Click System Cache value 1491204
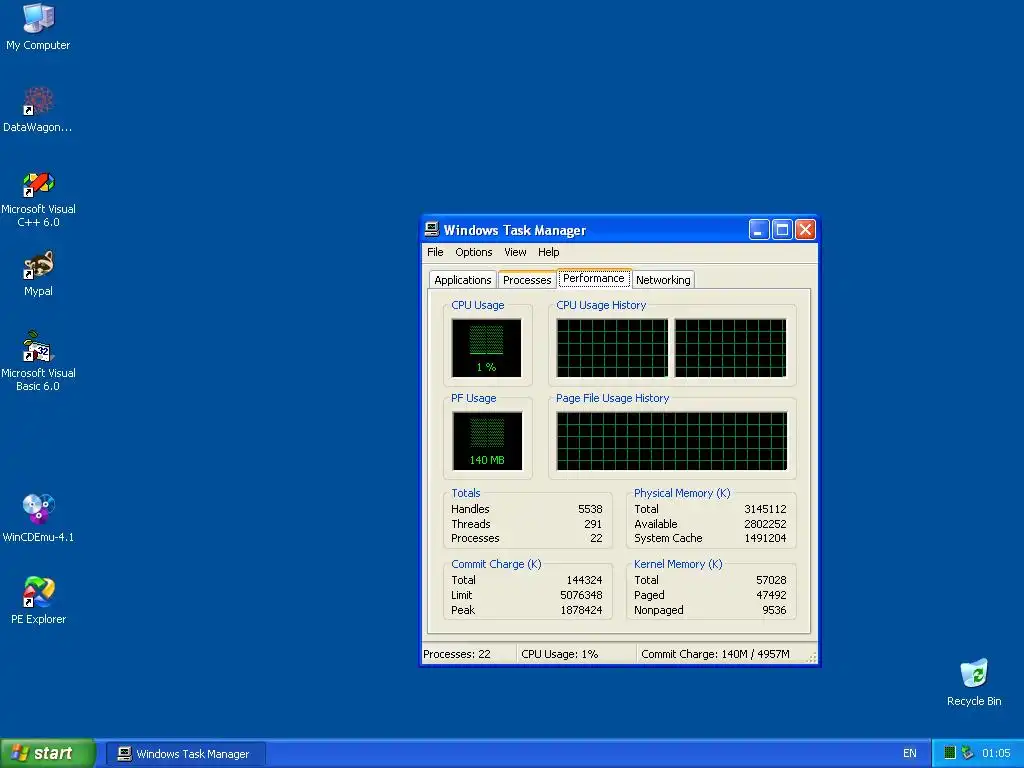Image resolution: width=1024 pixels, height=768 pixels. click(x=765, y=538)
